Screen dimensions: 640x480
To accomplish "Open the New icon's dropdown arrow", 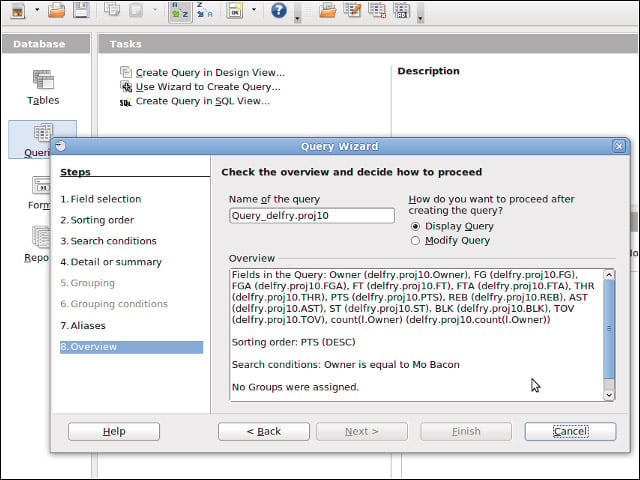I will coord(37,10).
